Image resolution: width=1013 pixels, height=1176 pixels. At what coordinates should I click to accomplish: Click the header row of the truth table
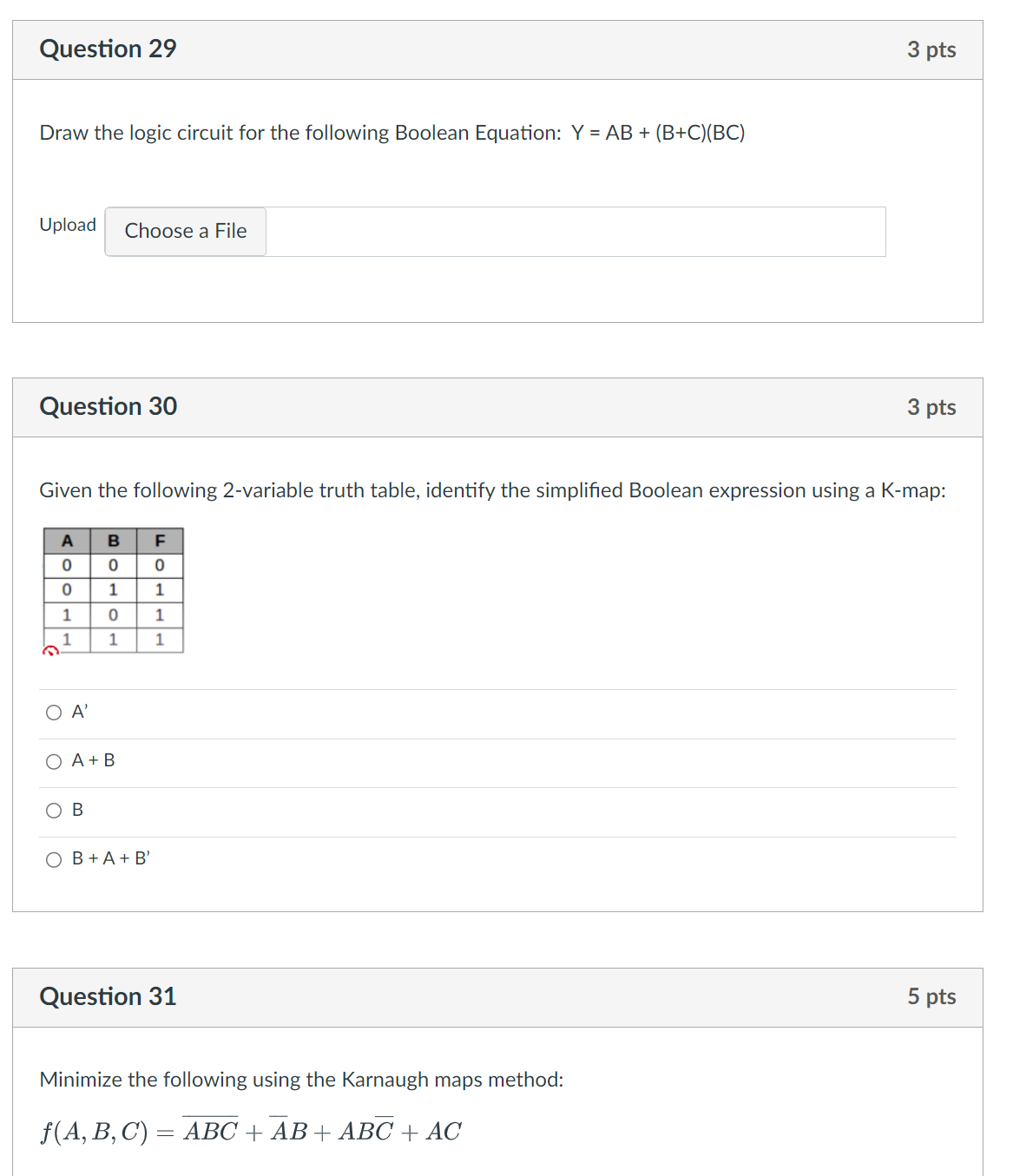[x=113, y=540]
